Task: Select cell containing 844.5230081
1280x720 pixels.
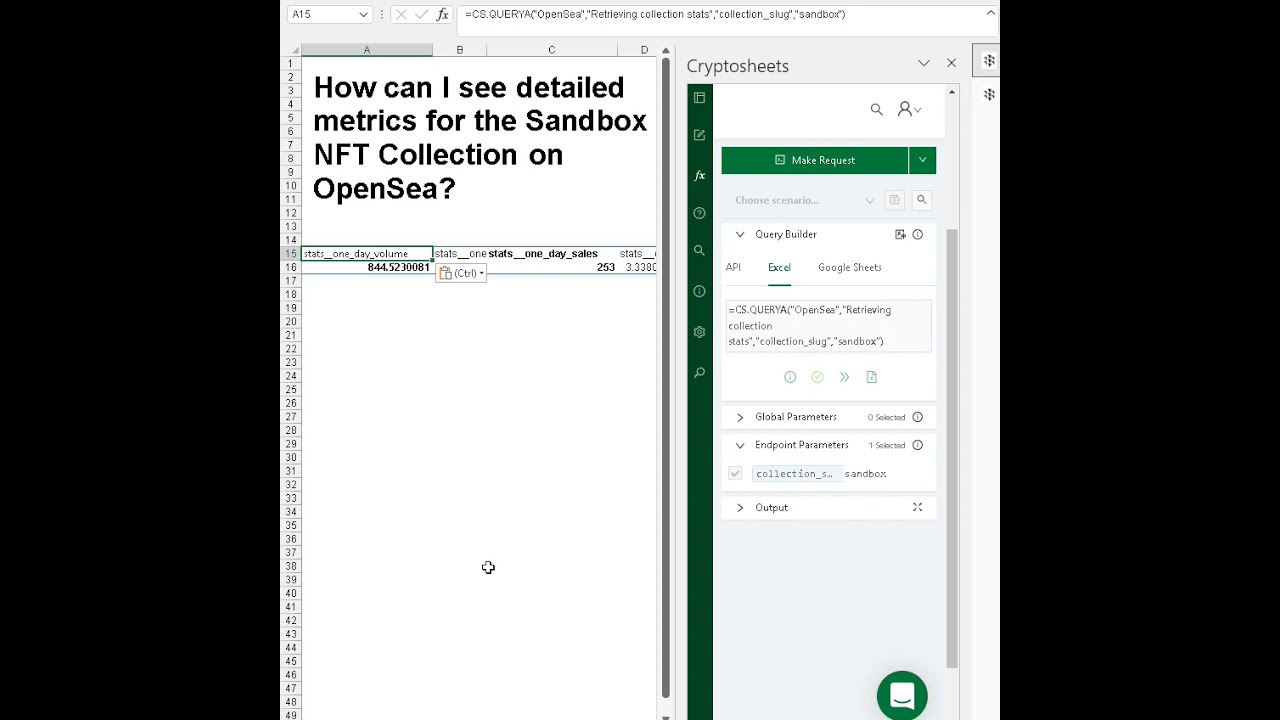Action: pos(367,267)
